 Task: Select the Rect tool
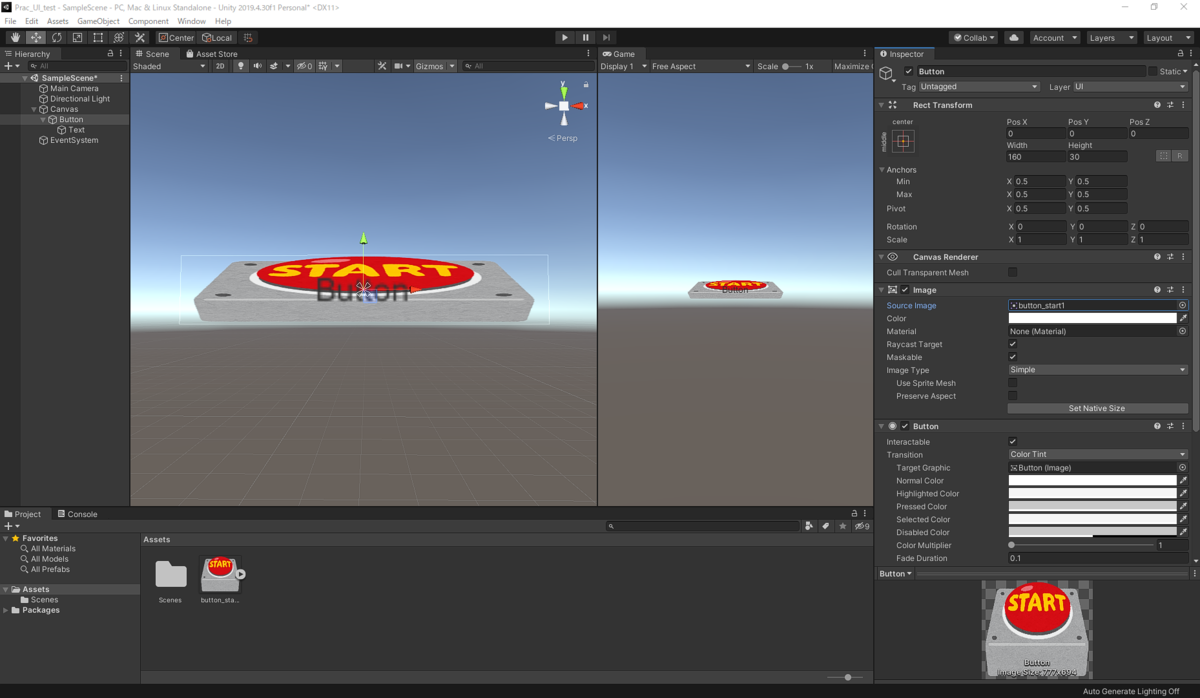tap(98, 38)
